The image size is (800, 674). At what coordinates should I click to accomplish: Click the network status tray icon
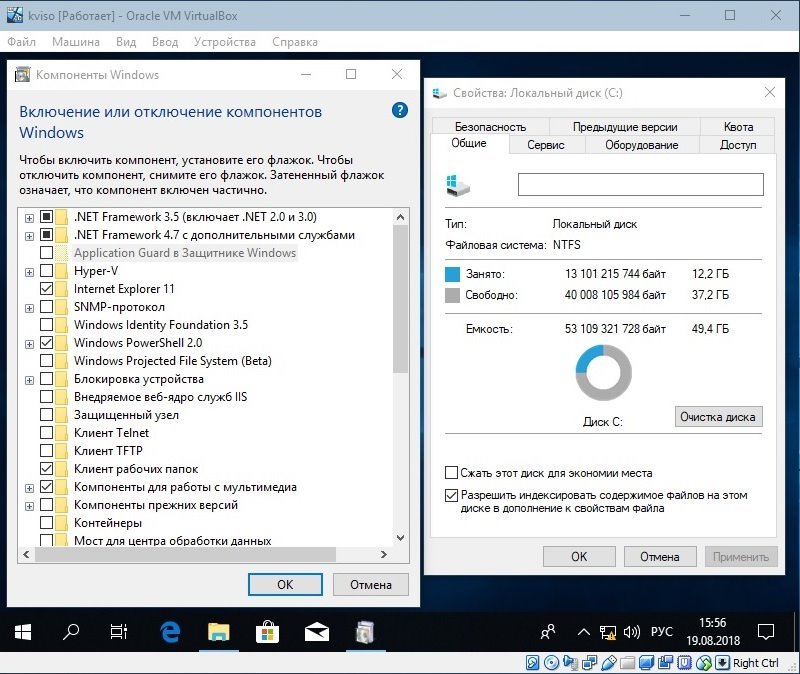point(608,633)
